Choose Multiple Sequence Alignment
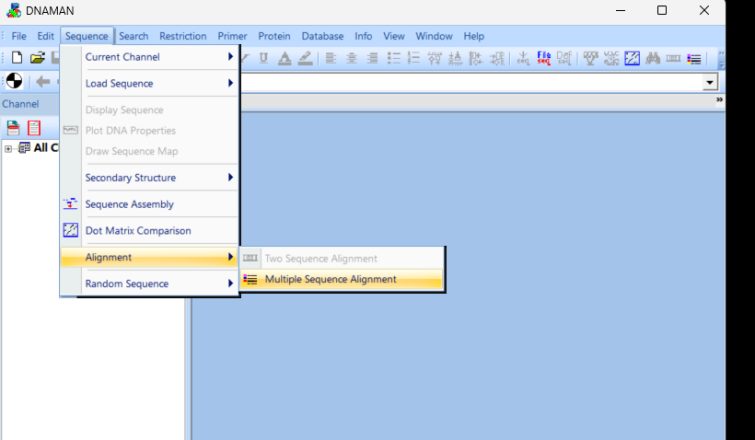The height and width of the screenshot is (440, 755). (x=341, y=279)
